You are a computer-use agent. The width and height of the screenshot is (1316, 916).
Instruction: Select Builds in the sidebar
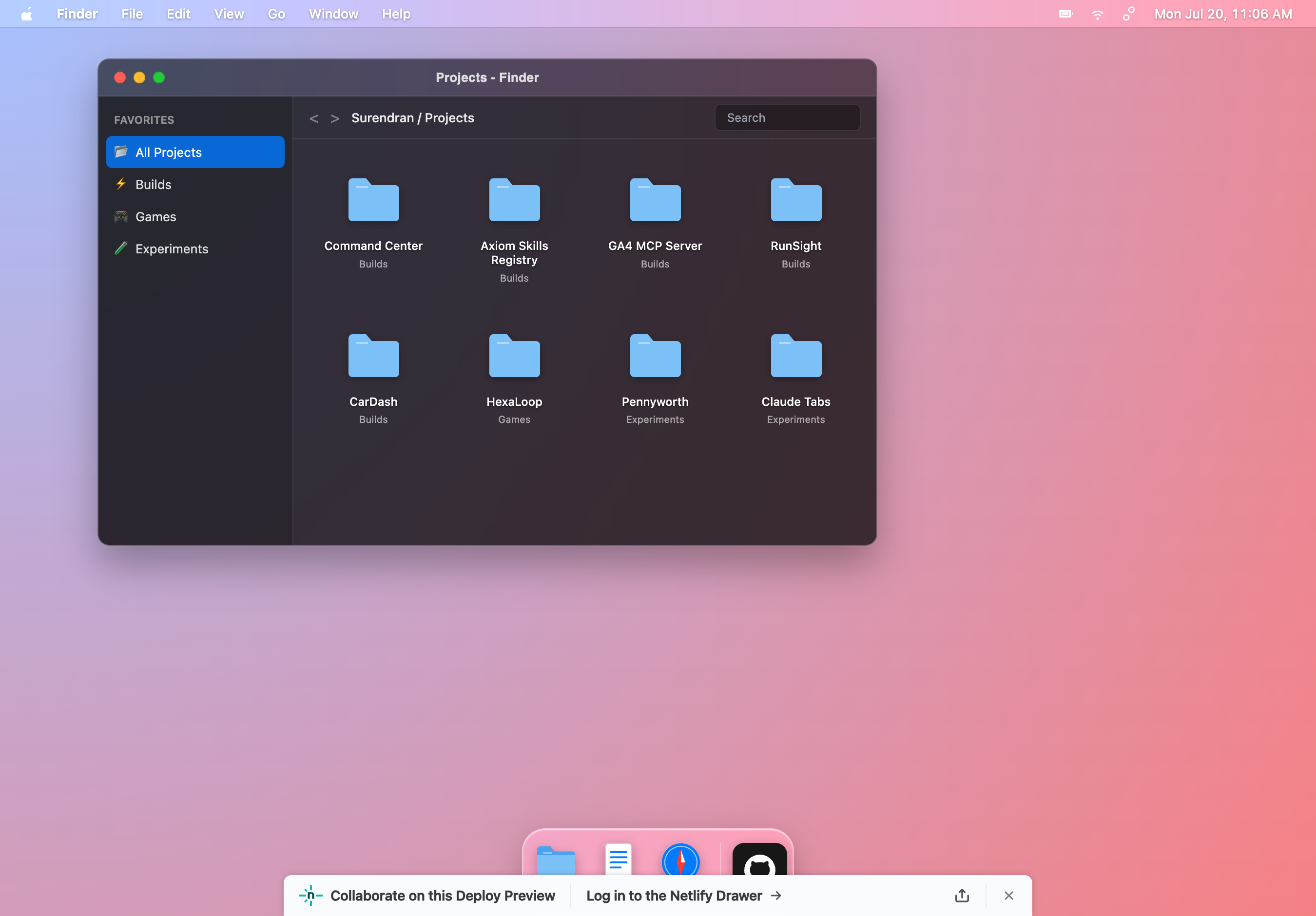195,184
